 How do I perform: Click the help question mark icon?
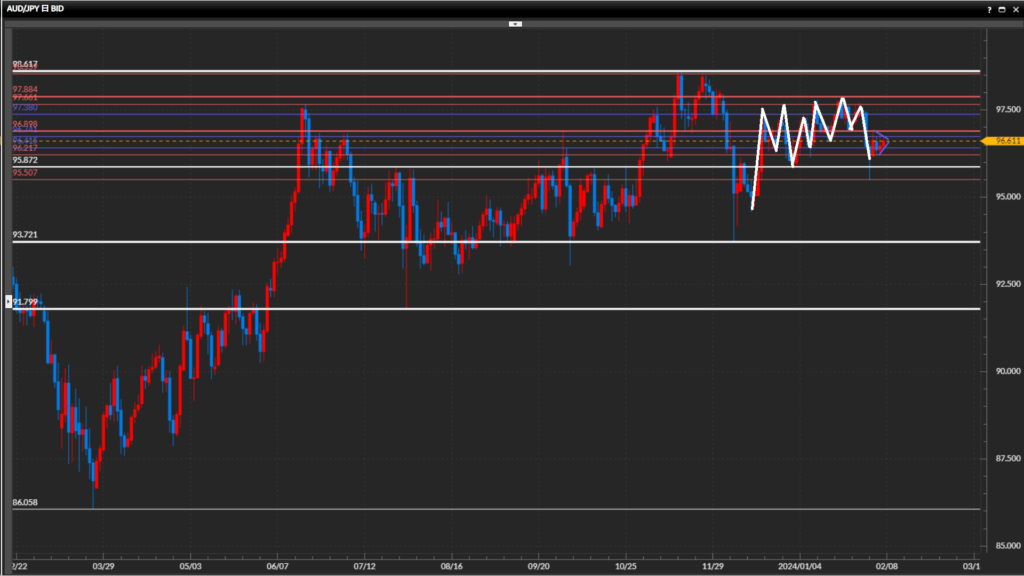989,8
